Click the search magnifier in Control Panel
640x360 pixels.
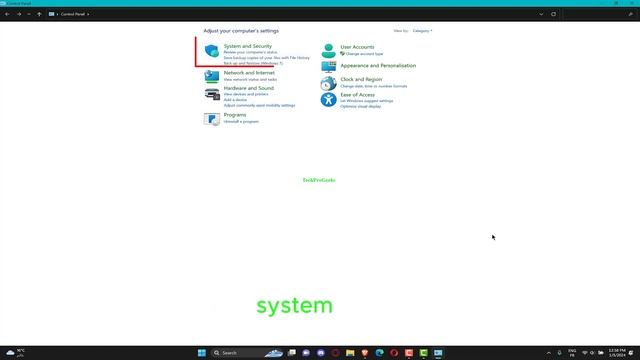click(631, 14)
